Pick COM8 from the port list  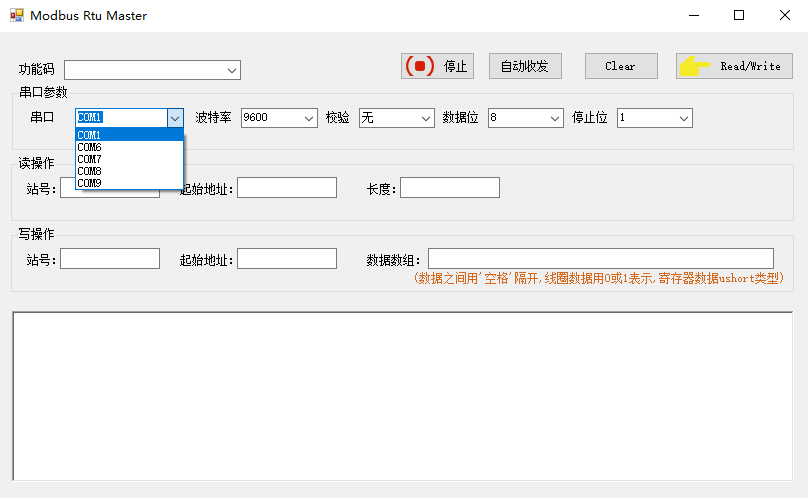(129, 171)
